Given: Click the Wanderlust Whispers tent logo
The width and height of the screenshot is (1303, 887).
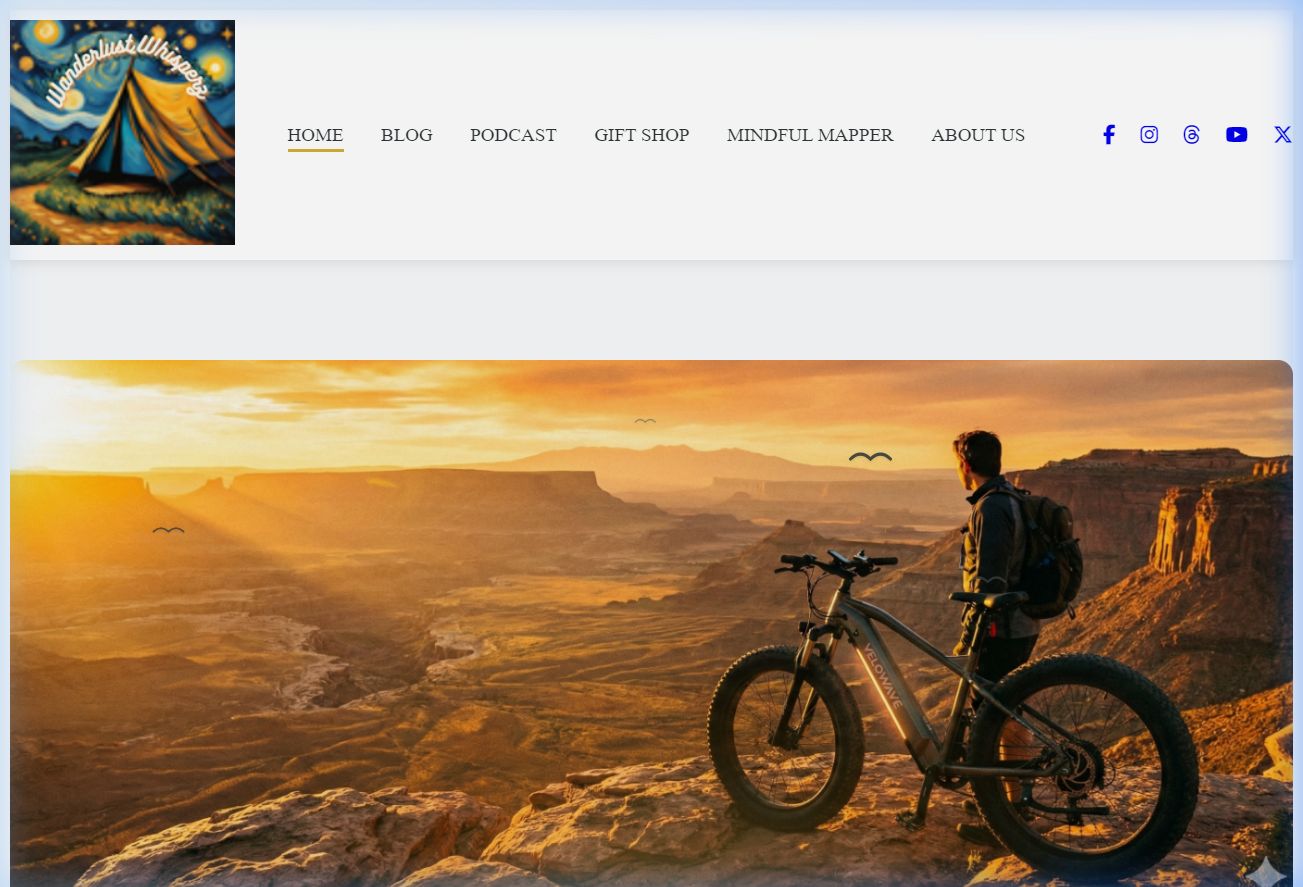Looking at the screenshot, I should pyautogui.click(x=122, y=132).
